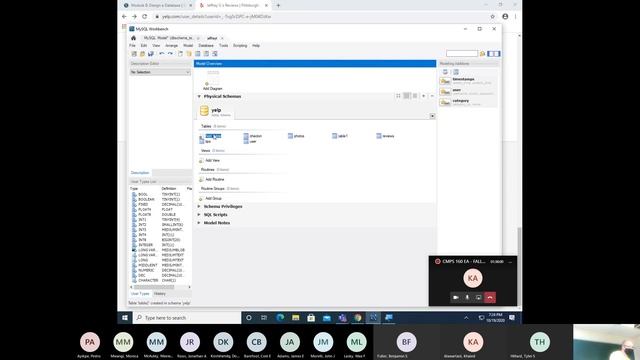640x360 pixels.
Task: Reload the page in the Chrome window
Action: tap(144, 17)
